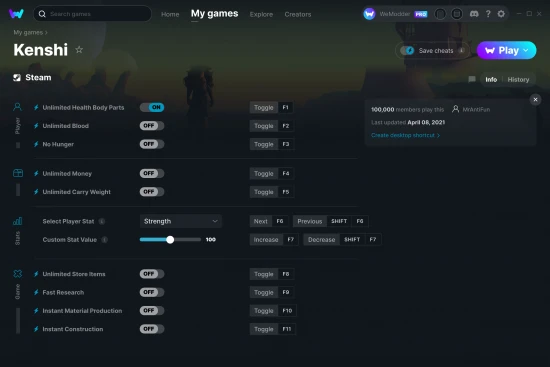
Task: Switch to Info tab
Action: click(x=491, y=80)
